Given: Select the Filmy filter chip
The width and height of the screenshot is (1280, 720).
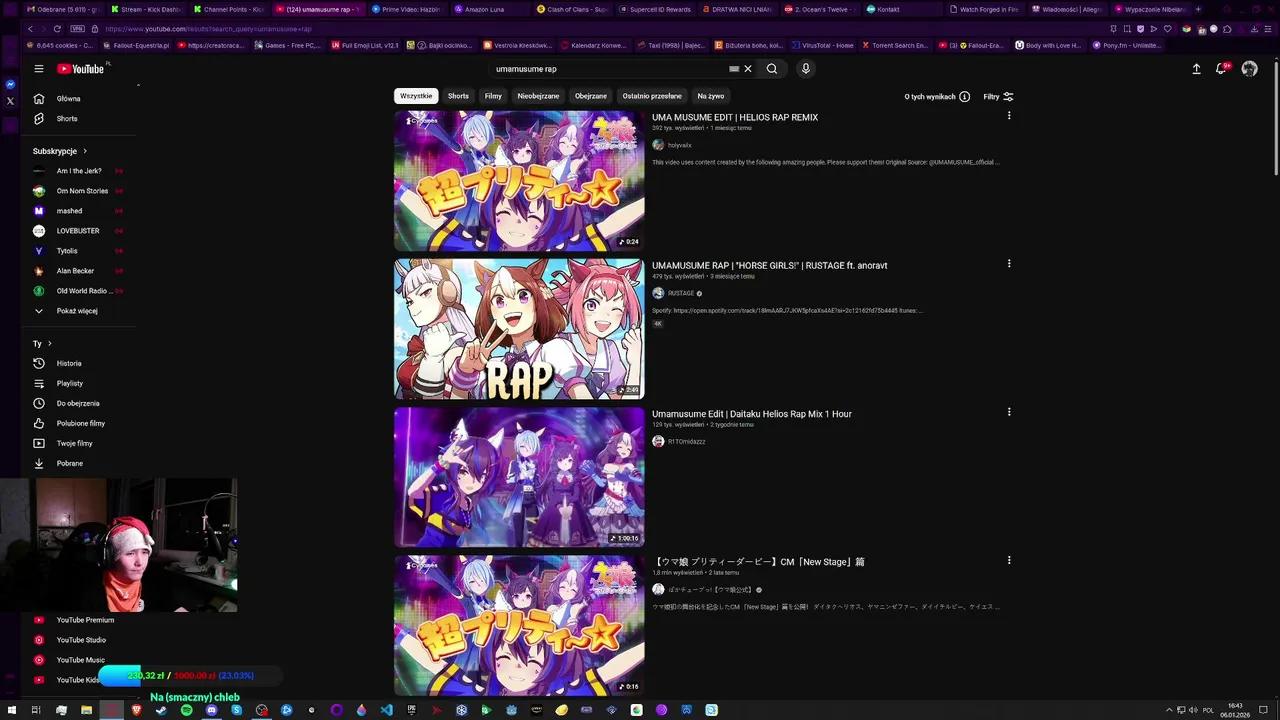Looking at the screenshot, I should point(493,96).
